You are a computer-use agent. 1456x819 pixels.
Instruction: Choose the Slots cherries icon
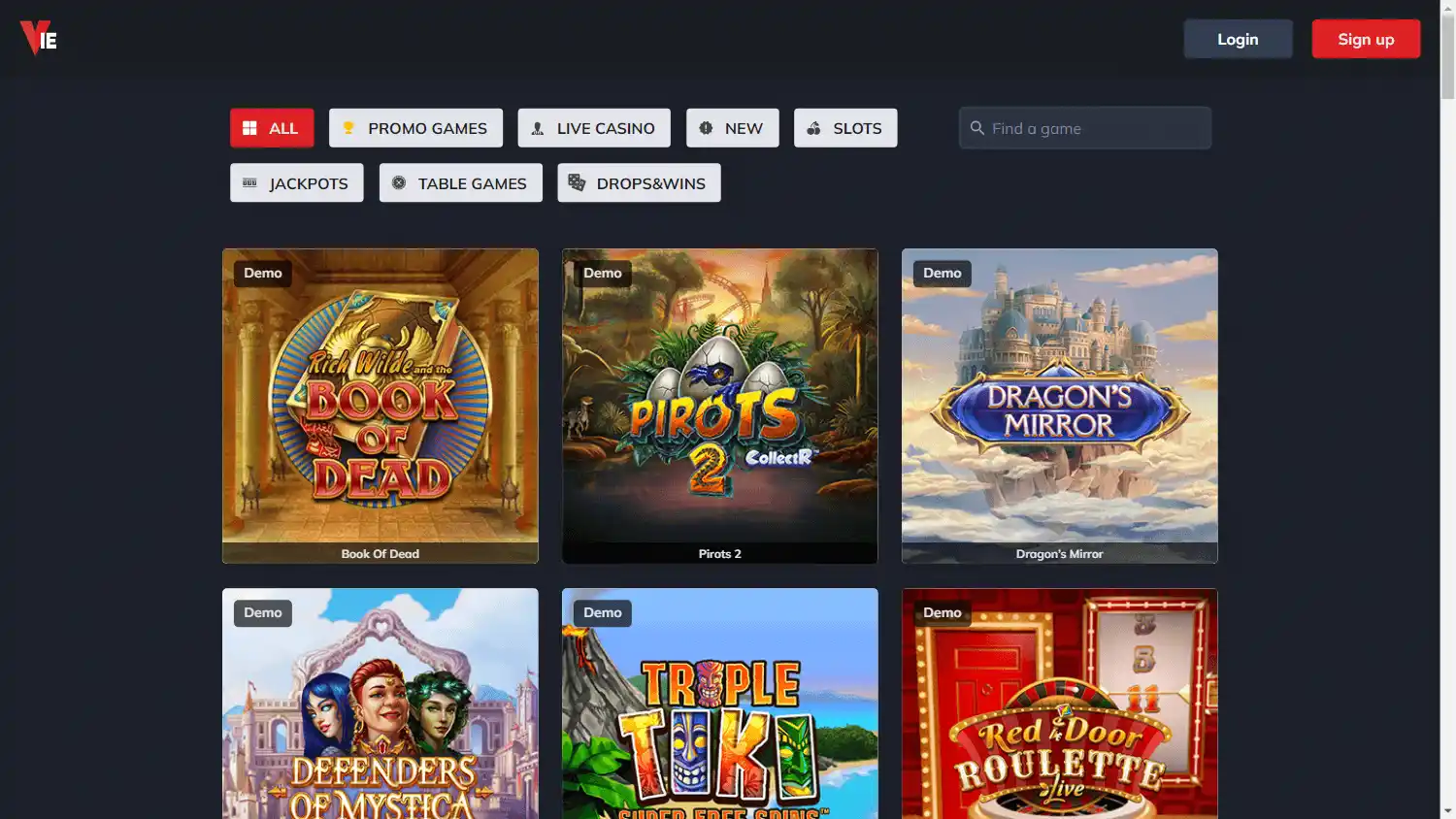point(813,128)
